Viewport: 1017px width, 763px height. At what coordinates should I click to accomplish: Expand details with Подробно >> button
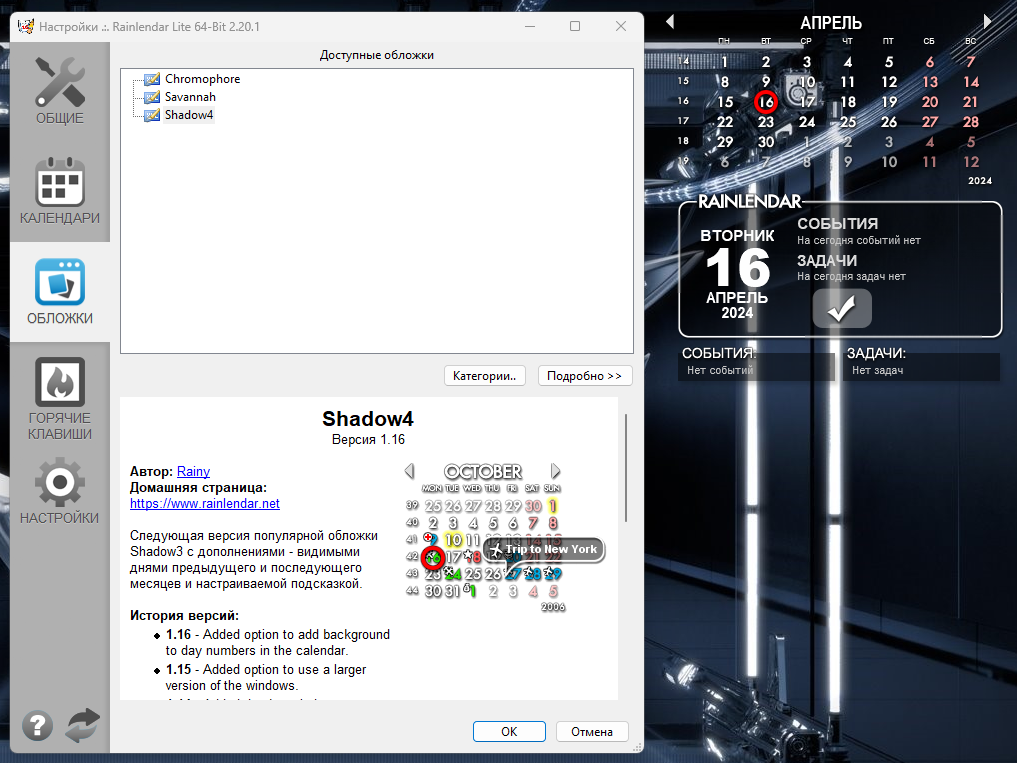[x=584, y=376]
